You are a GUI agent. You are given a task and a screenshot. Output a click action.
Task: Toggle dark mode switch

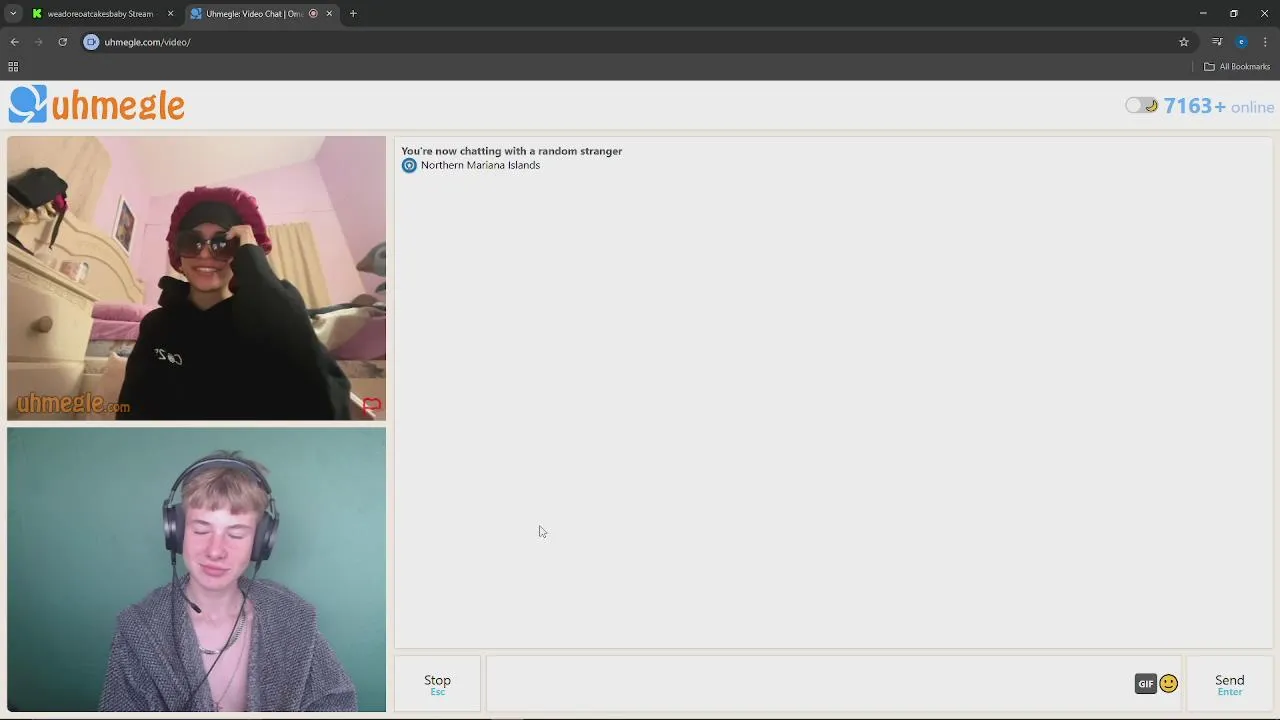1141,105
